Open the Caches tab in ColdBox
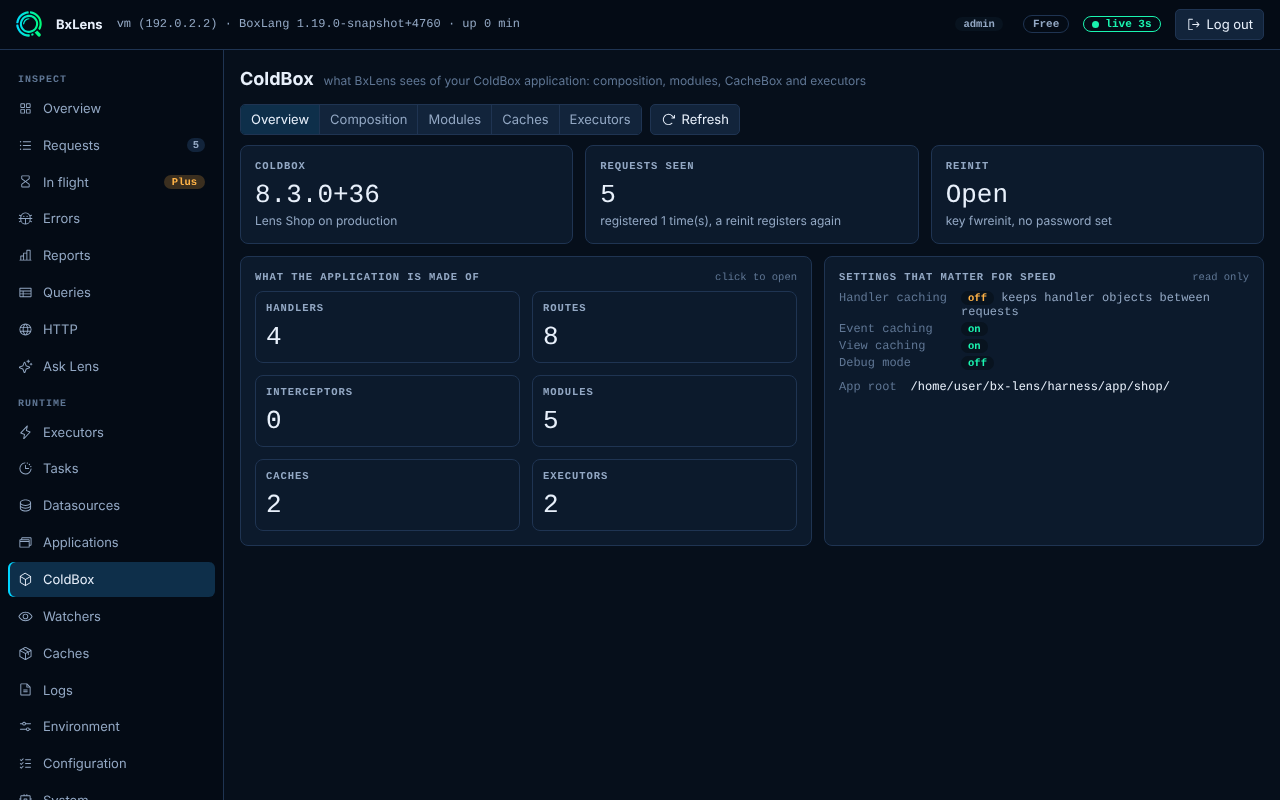The width and height of the screenshot is (1280, 800). (x=525, y=119)
